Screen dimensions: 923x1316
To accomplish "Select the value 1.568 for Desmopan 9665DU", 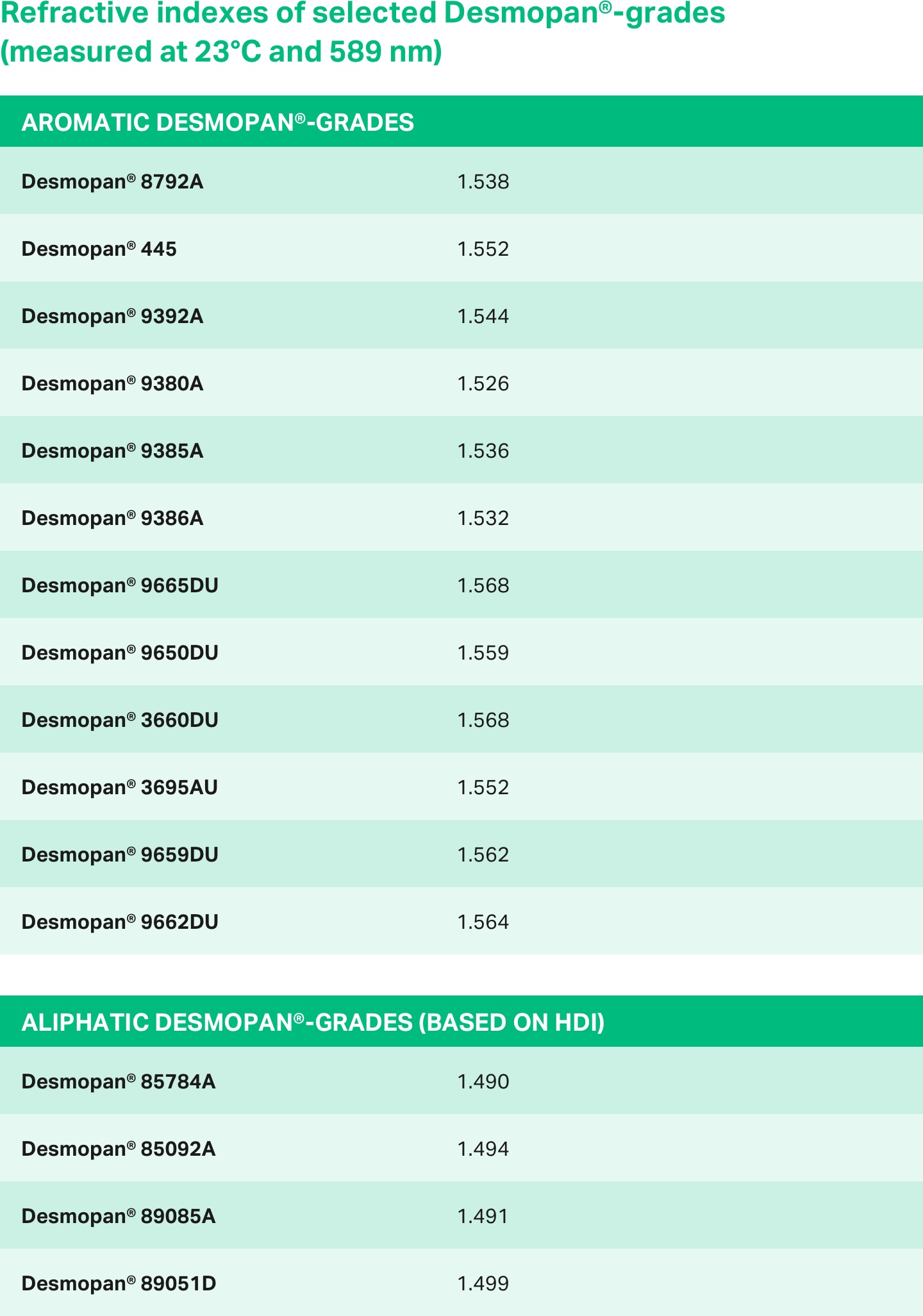I will point(483,586).
